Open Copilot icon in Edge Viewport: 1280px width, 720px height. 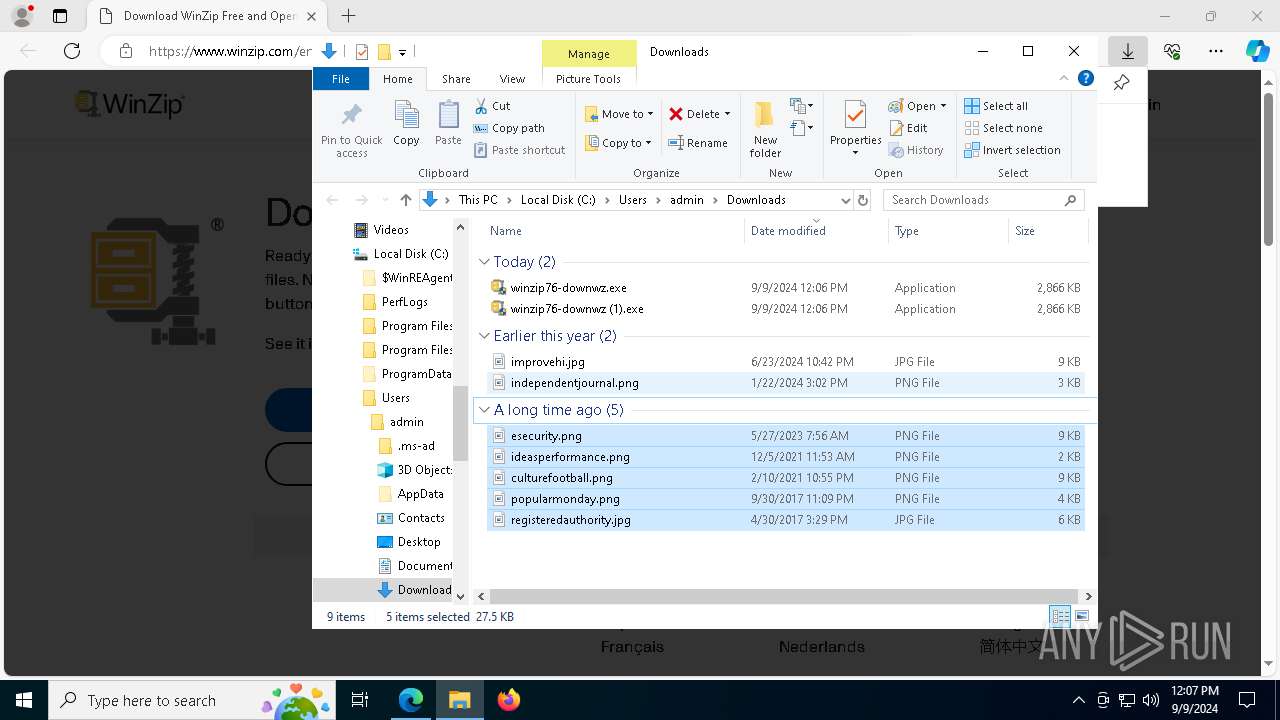tap(1257, 51)
